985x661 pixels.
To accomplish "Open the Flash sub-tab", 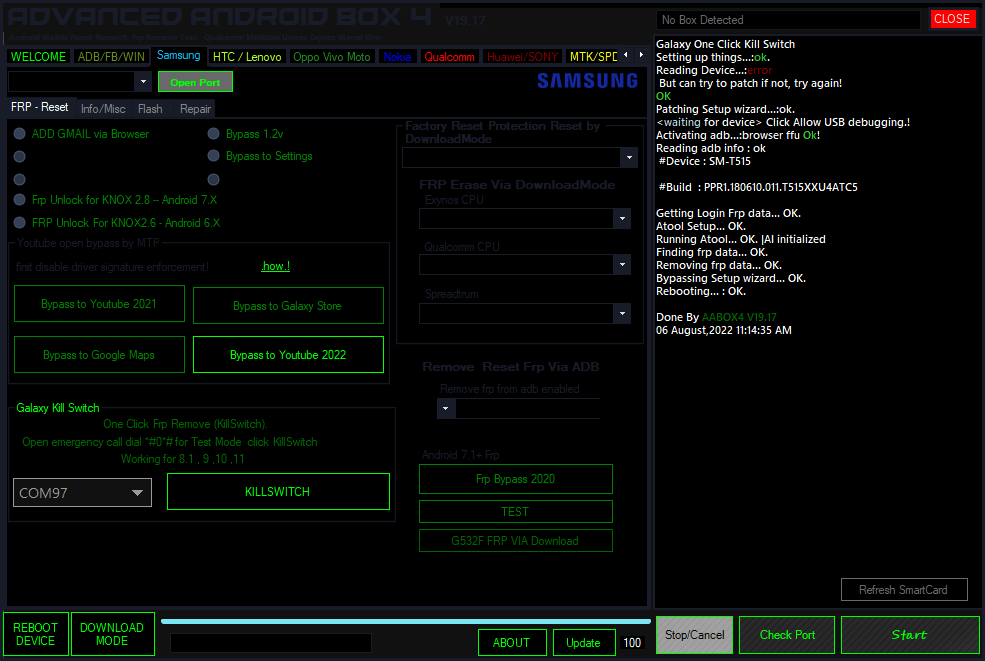I will 150,109.
